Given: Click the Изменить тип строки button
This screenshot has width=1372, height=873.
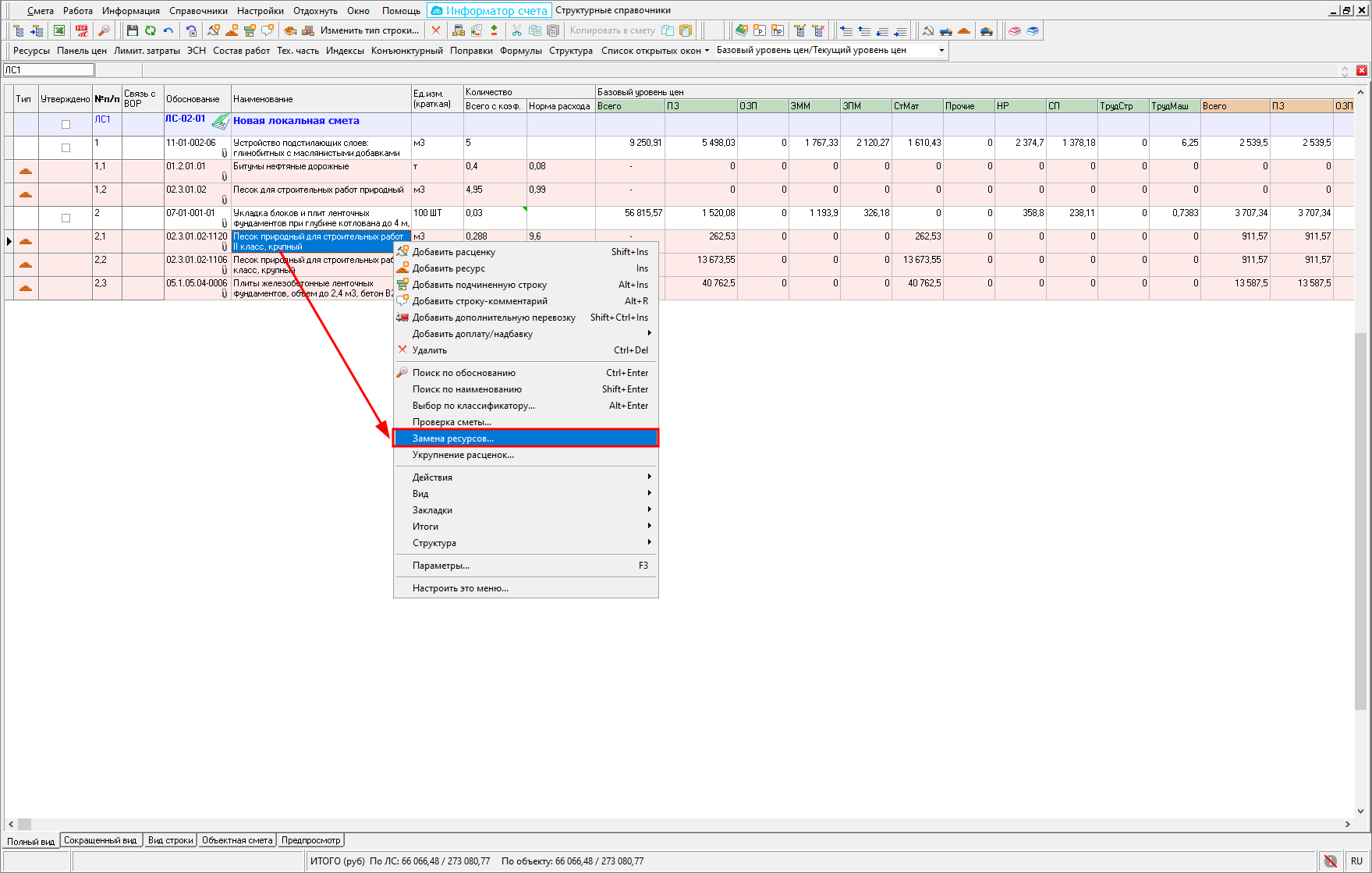Looking at the screenshot, I should (x=369, y=30).
